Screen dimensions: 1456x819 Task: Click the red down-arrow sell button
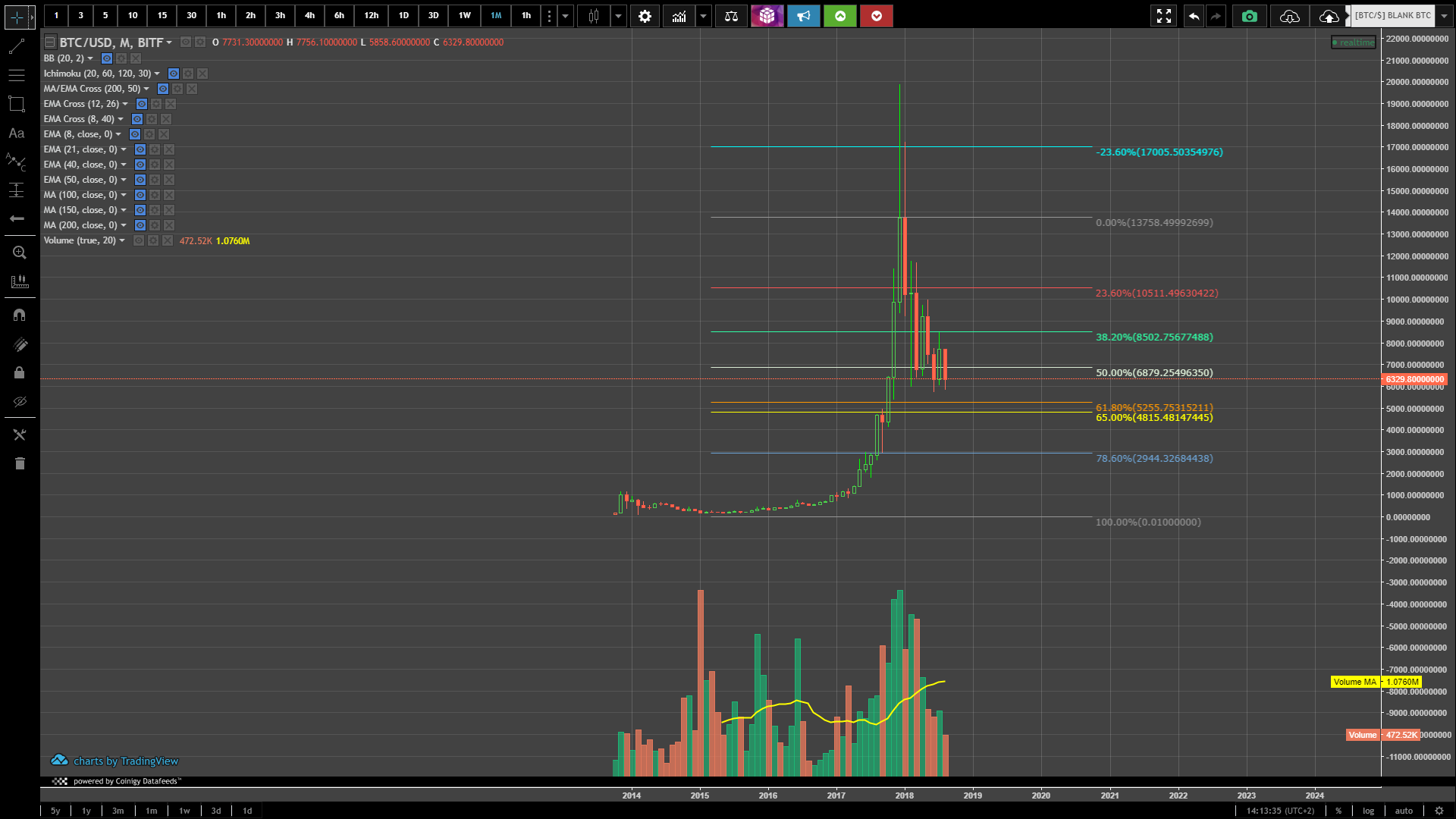877,16
